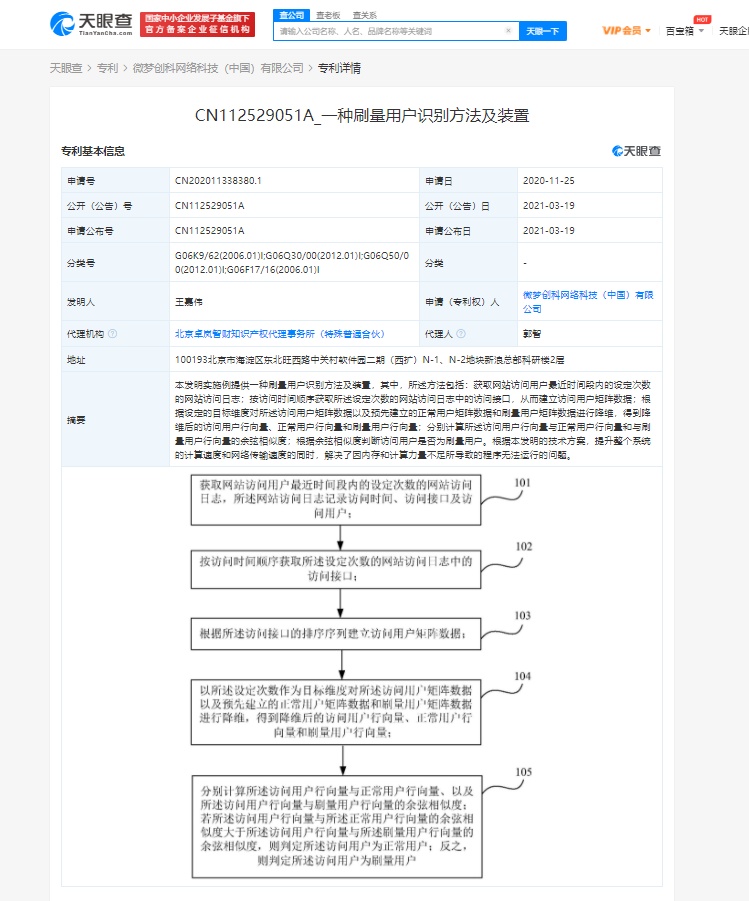Select the 查老板 search tab
The image size is (749, 901).
click(x=328, y=16)
